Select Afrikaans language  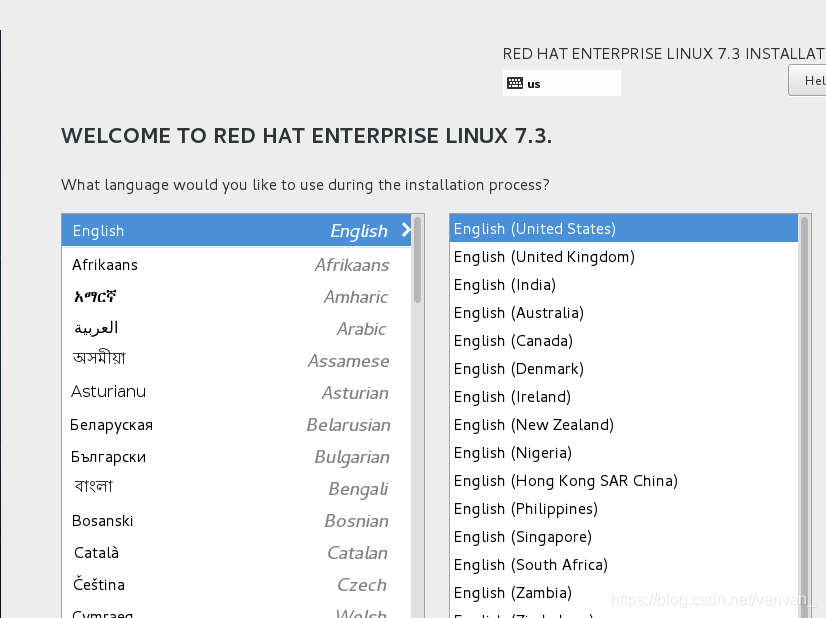[237, 264]
